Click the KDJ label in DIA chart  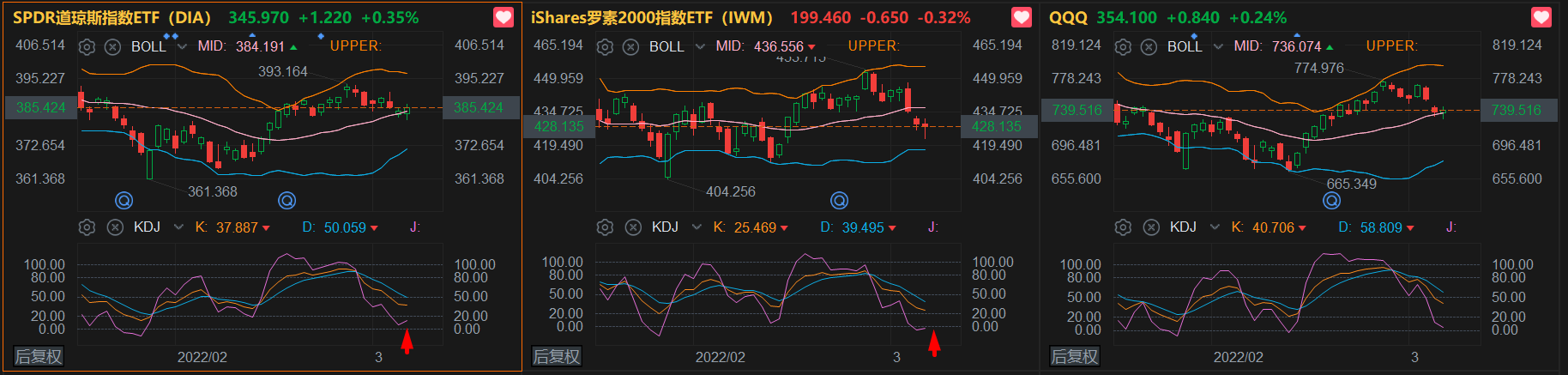tap(147, 227)
